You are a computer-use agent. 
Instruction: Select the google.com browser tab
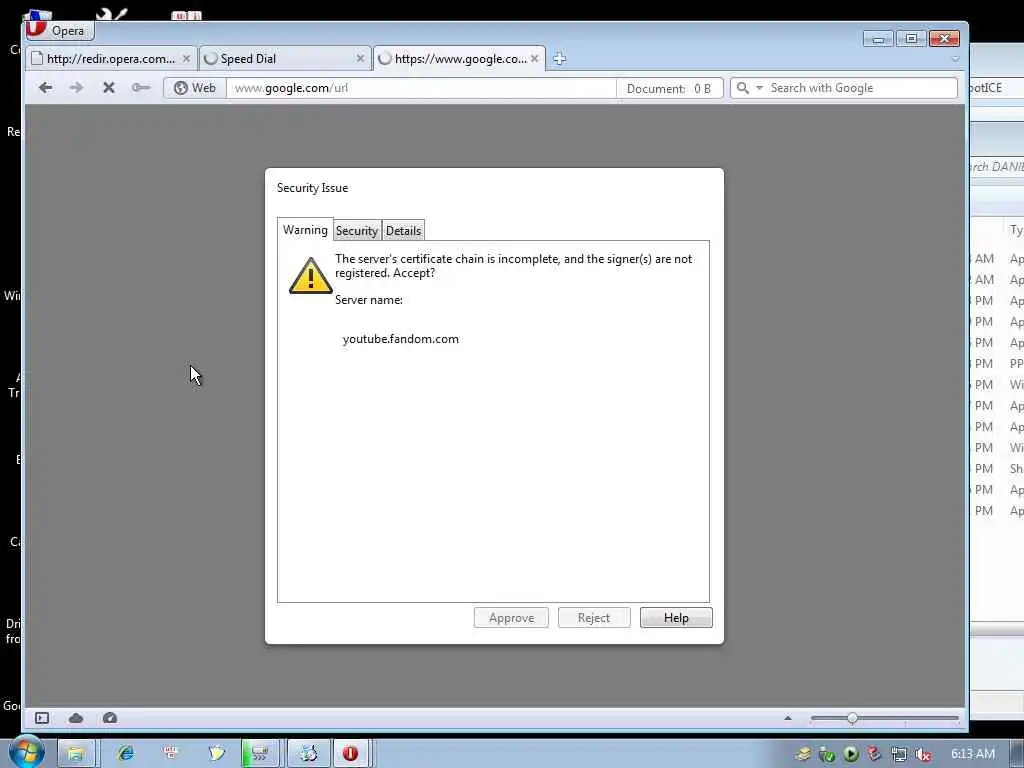point(460,59)
